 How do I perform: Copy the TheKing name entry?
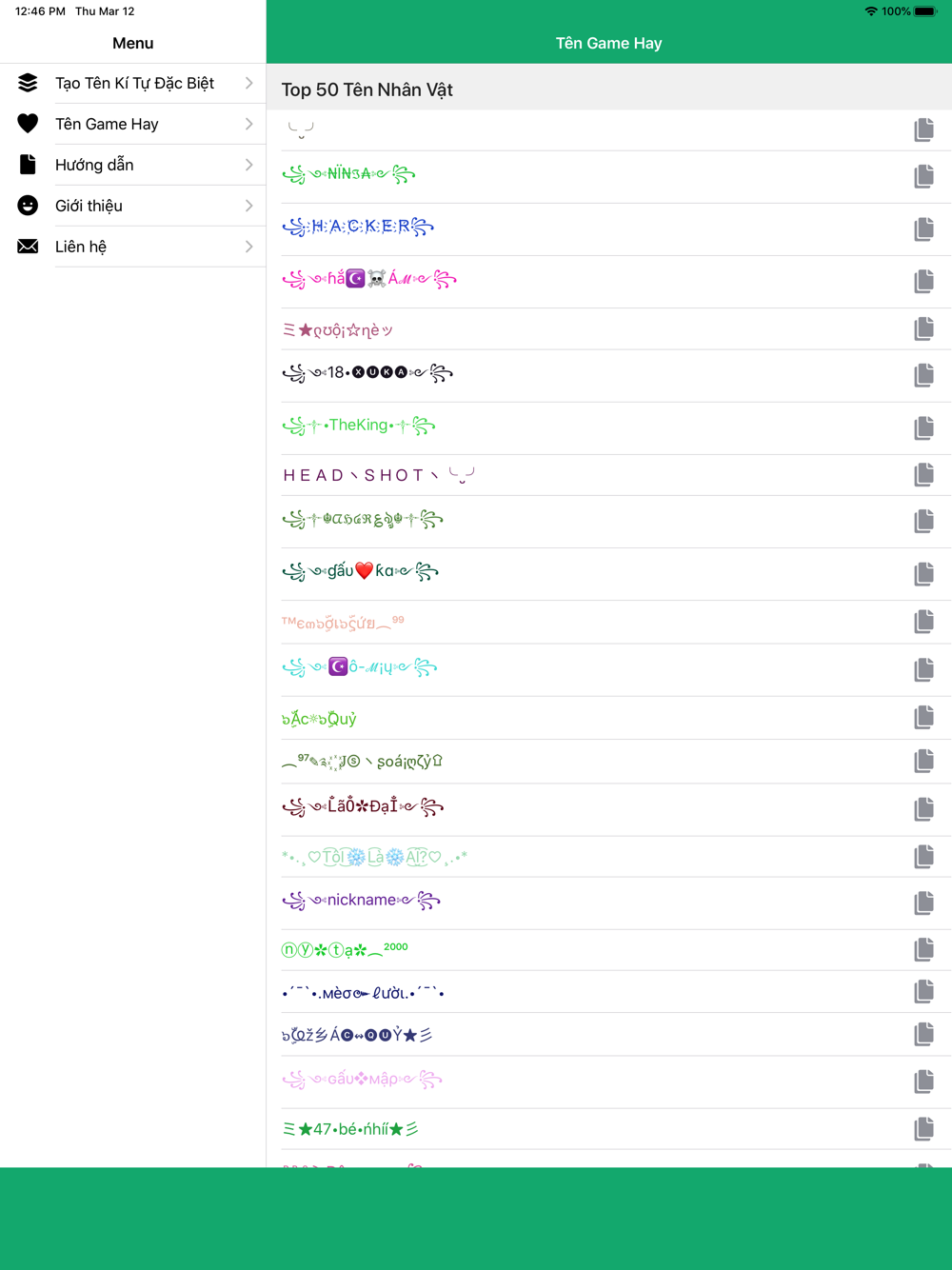pos(923,428)
